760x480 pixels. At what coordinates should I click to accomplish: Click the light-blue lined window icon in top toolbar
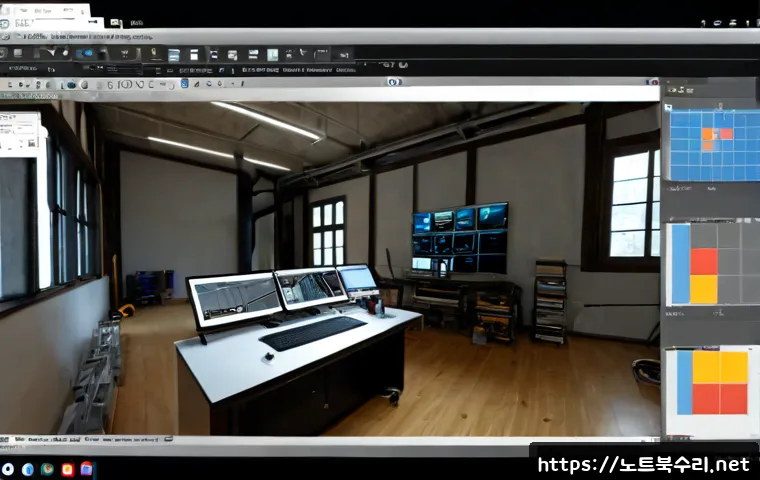(174, 55)
